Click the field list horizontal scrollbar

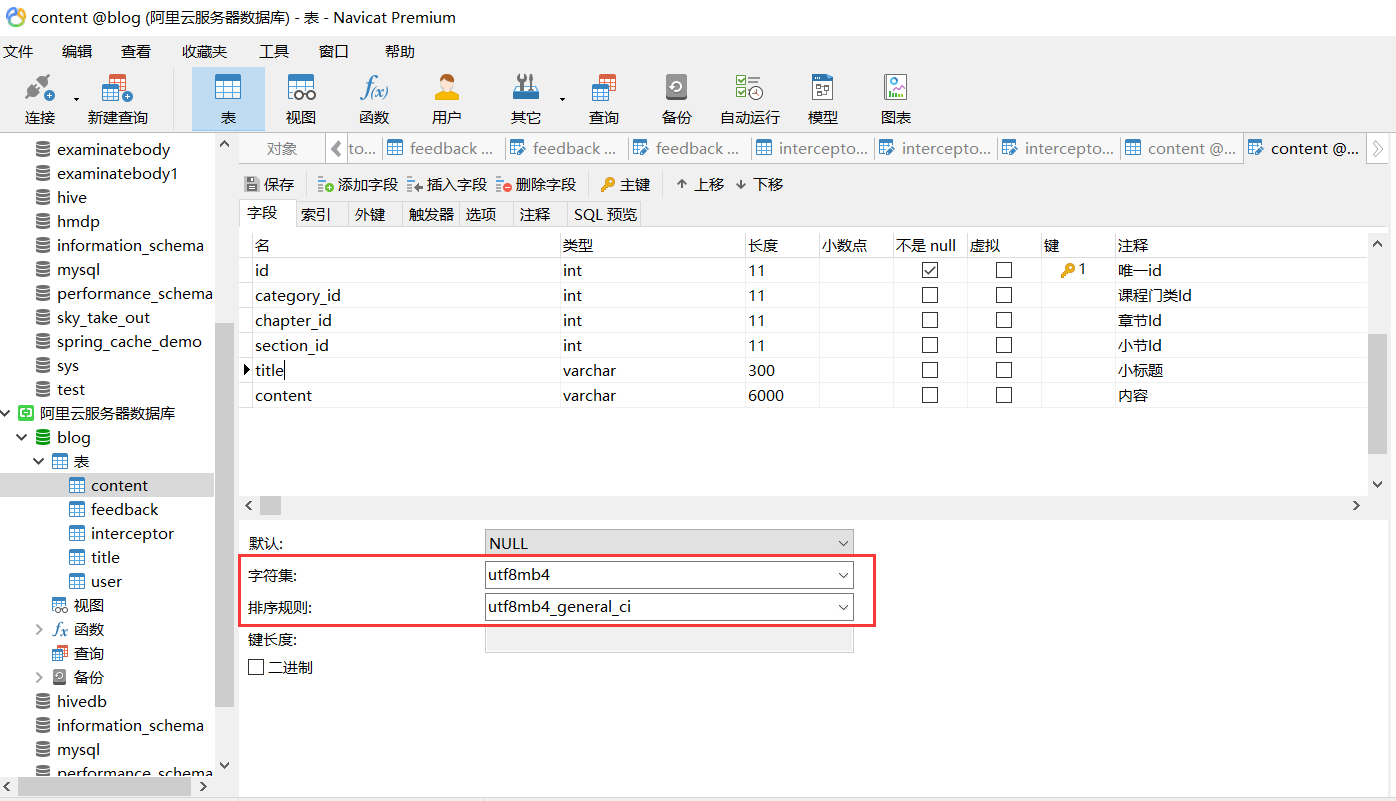point(800,506)
